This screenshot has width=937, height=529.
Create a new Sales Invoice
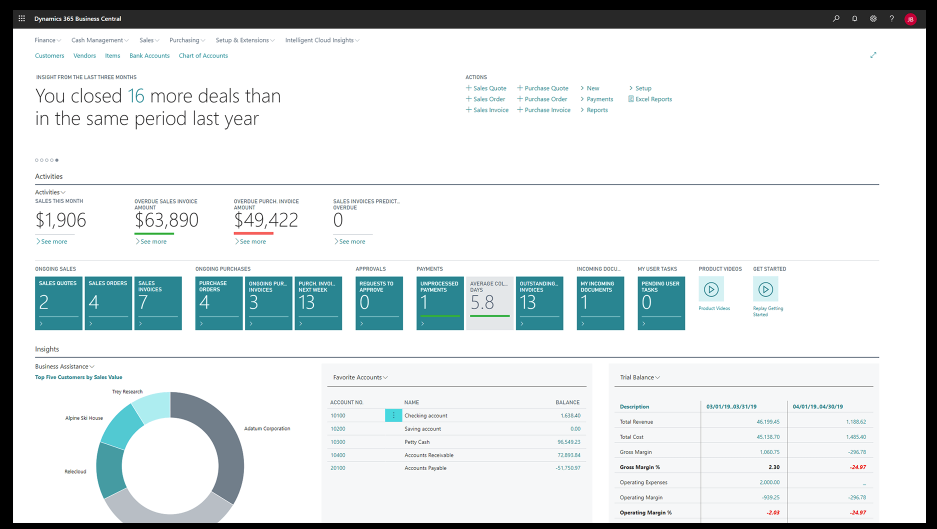(487, 110)
